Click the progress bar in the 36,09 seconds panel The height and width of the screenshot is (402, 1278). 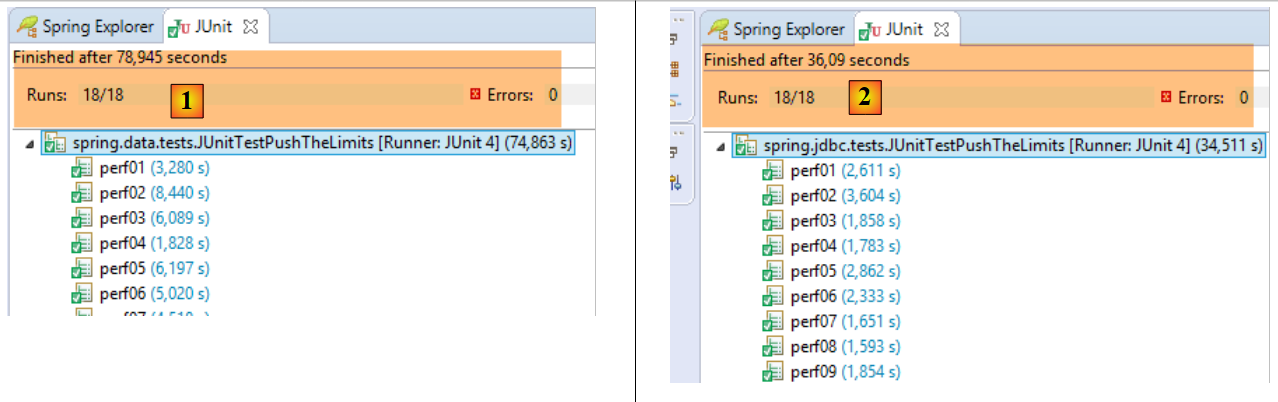[1000, 97]
